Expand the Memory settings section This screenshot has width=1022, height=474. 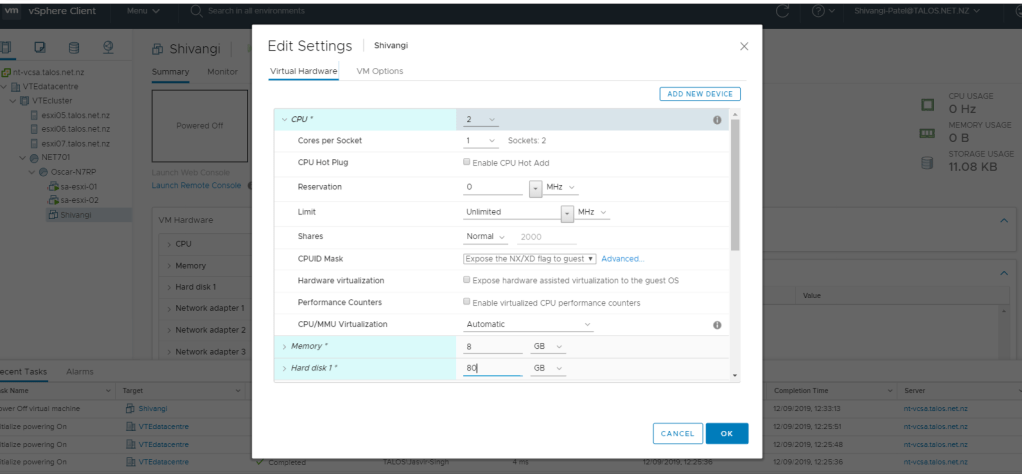click(x=285, y=346)
